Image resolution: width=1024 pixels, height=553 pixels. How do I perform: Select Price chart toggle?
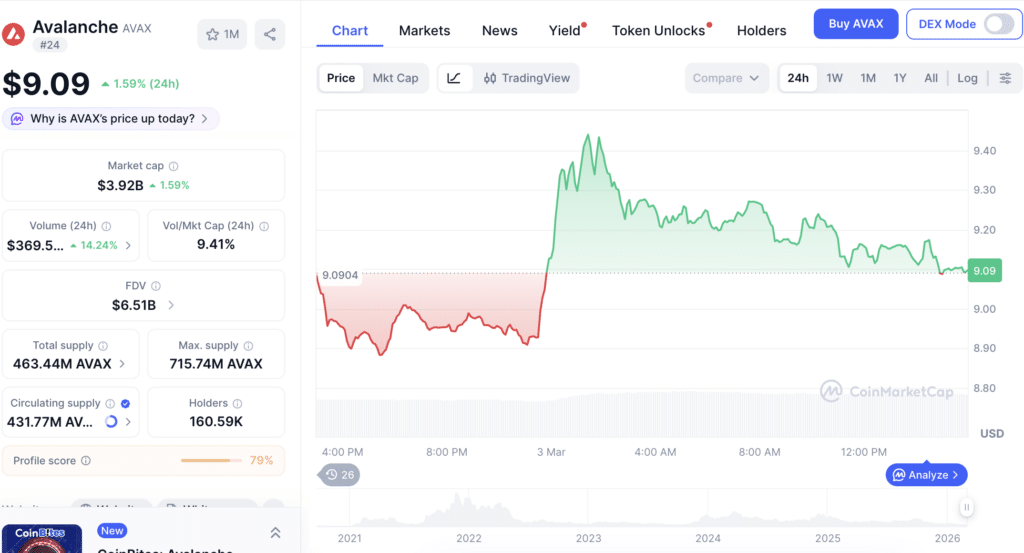point(341,78)
